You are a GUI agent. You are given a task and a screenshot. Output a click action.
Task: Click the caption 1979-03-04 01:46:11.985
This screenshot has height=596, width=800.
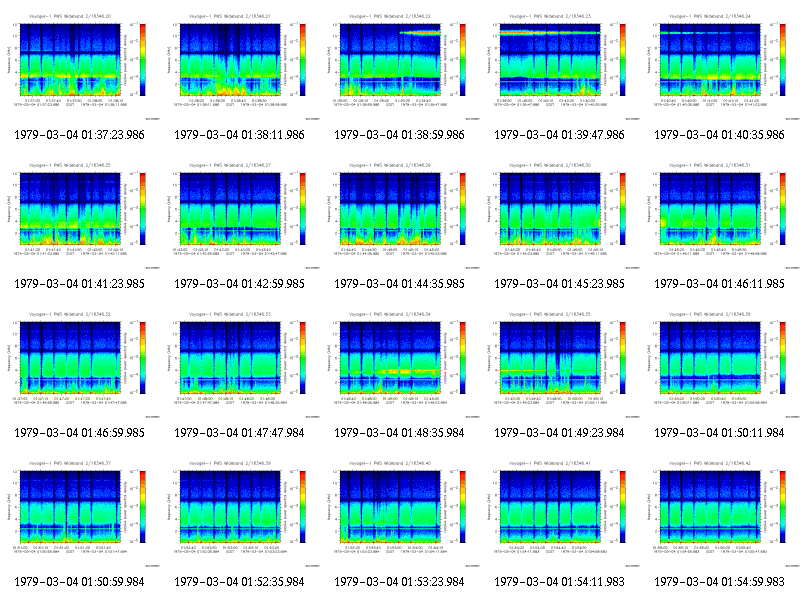(x=719, y=284)
